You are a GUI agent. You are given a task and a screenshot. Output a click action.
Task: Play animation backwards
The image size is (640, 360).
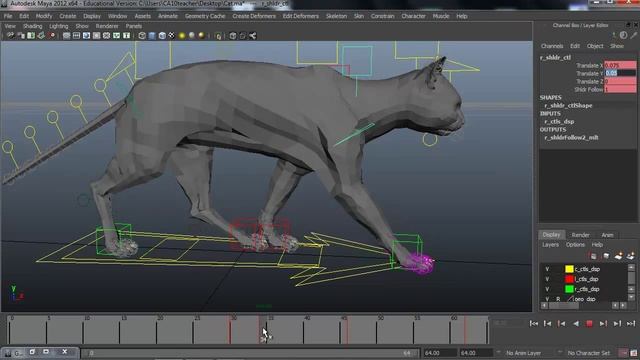[x=576, y=324]
